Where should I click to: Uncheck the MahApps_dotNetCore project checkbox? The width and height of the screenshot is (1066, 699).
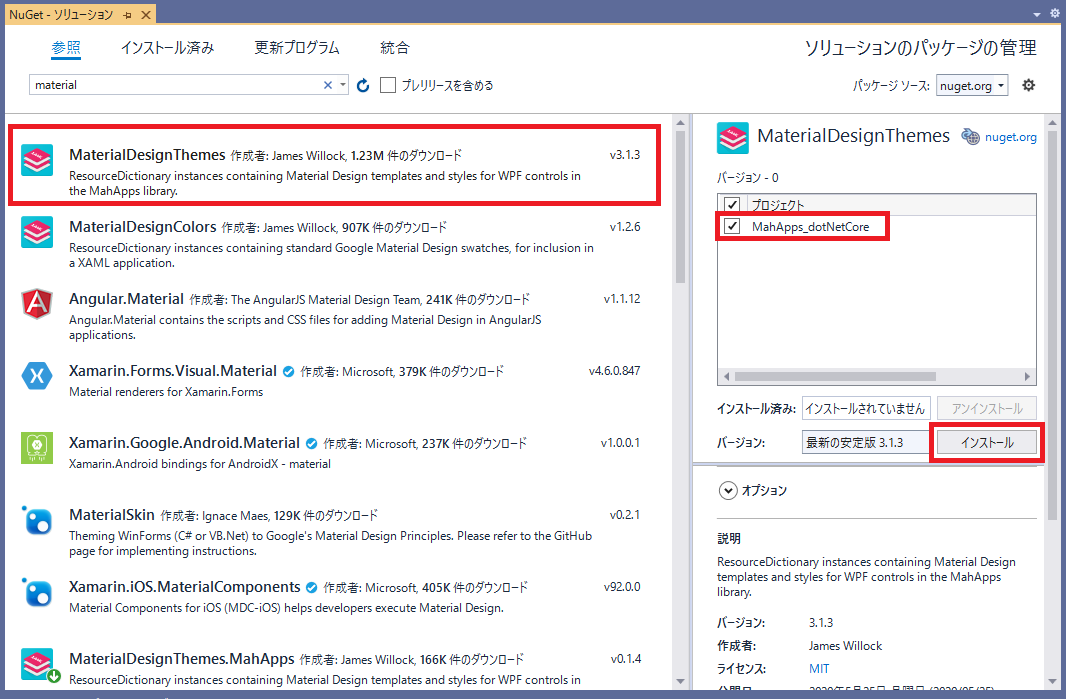tap(732, 226)
